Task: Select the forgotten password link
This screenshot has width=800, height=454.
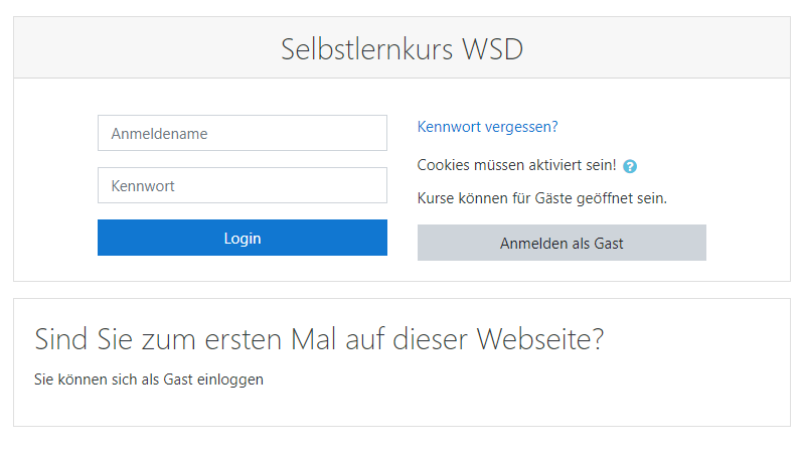Action: pos(487,127)
